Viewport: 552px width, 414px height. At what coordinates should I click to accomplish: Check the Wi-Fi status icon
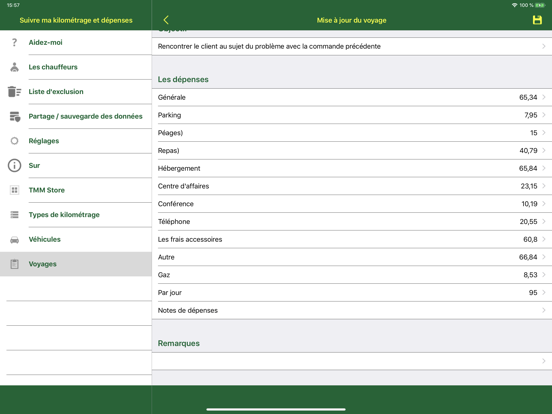pyautogui.click(x=514, y=5)
